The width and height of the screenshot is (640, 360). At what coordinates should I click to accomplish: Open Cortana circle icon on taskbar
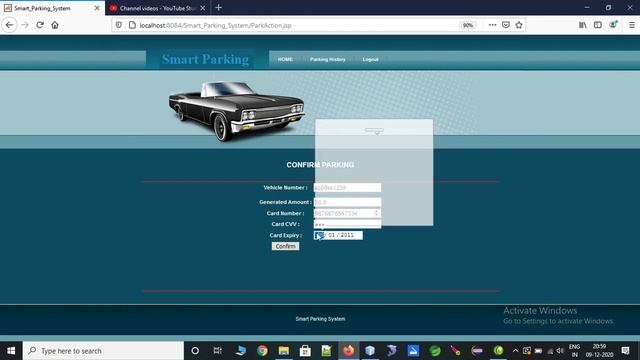[195, 351]
